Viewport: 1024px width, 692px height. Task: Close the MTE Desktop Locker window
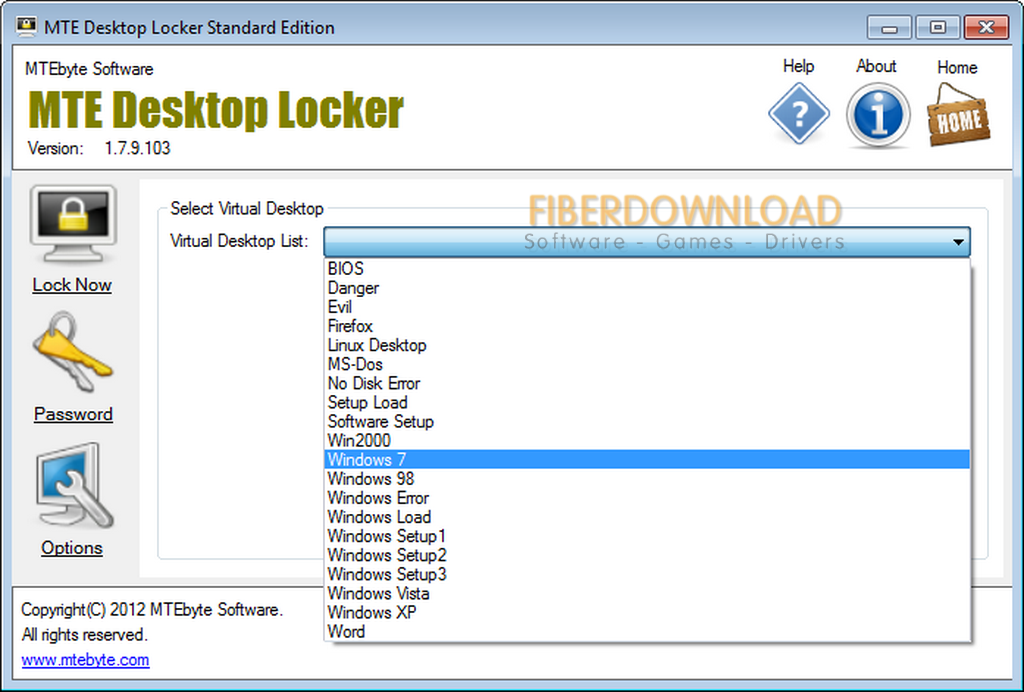[986, 27]
